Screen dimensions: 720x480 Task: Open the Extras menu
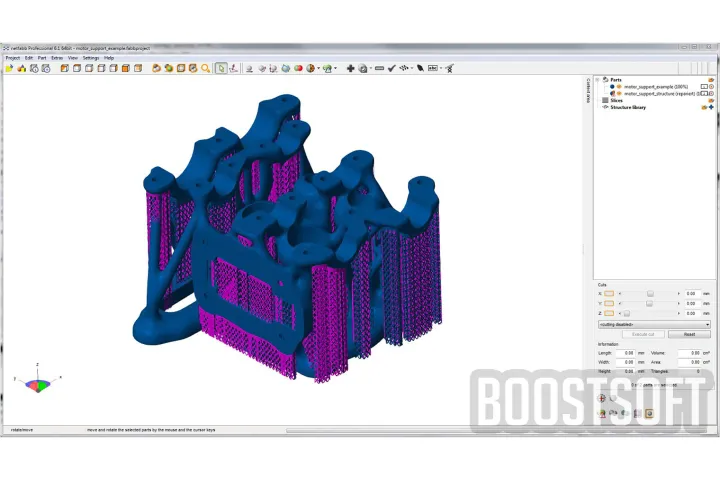click(x=57, y=58)
